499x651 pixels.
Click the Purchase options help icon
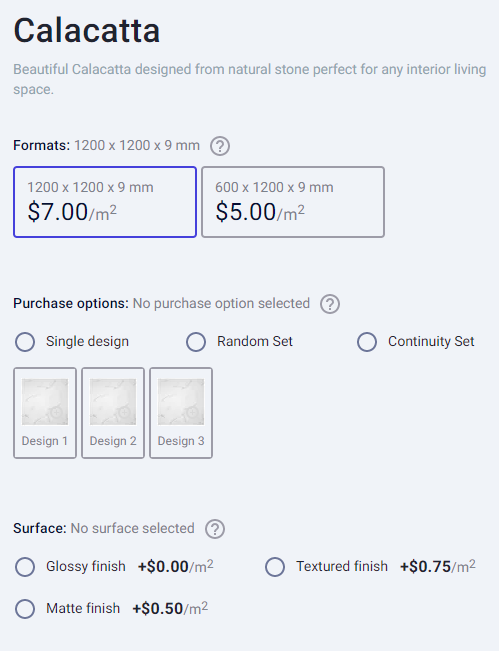click(x=330, y=304)
